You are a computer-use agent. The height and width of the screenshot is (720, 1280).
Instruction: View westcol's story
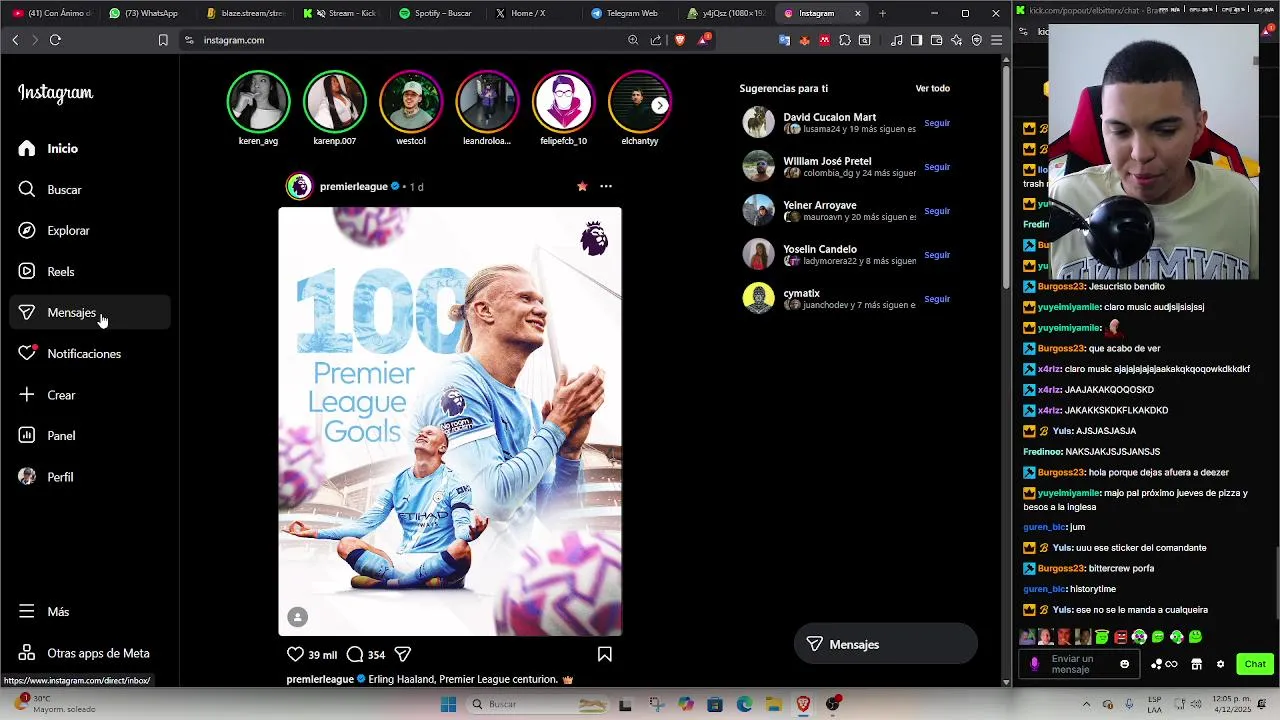click(x=411, y=108)
